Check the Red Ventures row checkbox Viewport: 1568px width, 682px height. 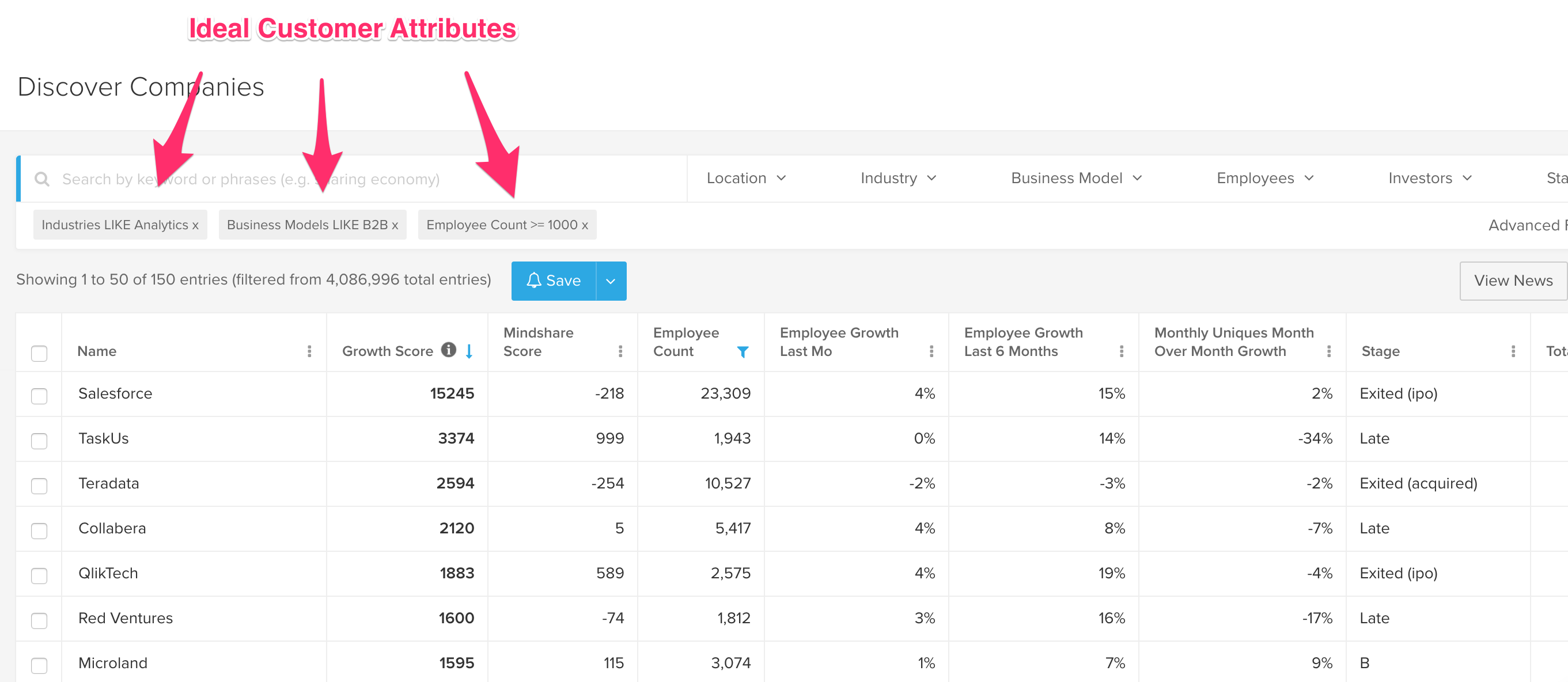(39, 621)
